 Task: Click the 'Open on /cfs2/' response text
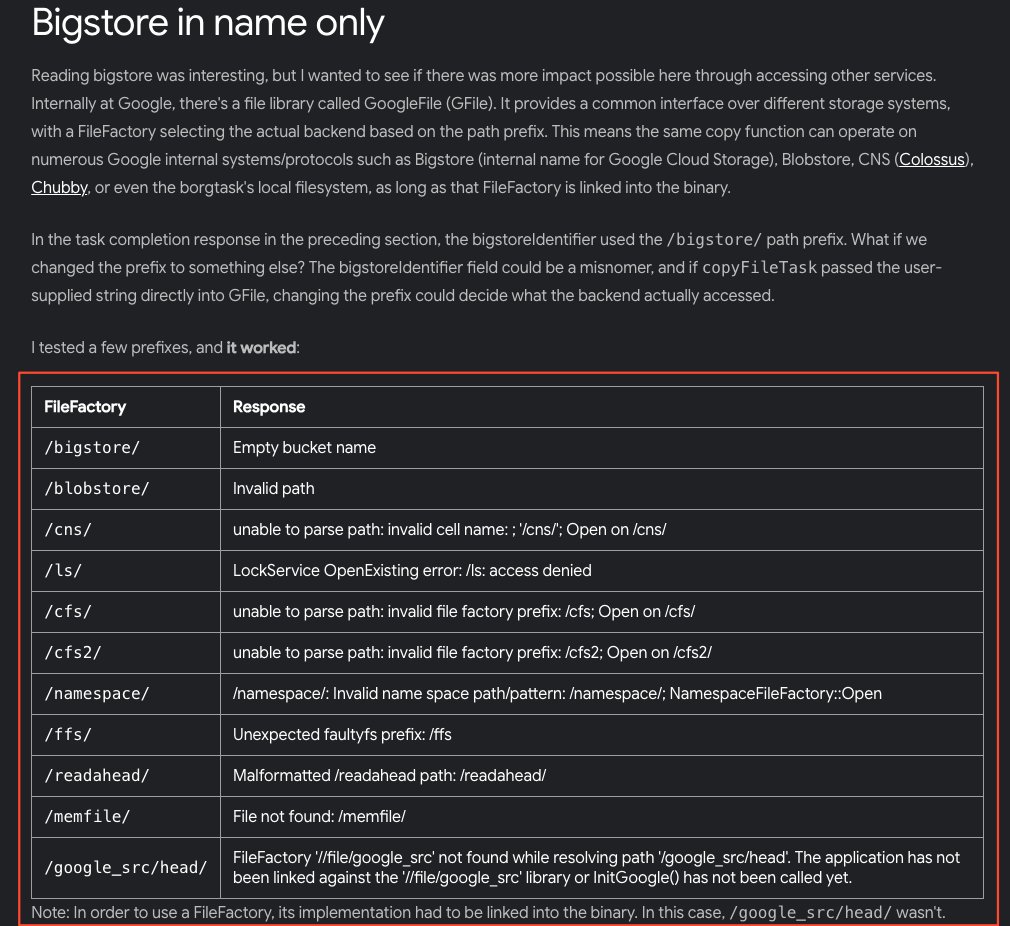coord(660,653)
